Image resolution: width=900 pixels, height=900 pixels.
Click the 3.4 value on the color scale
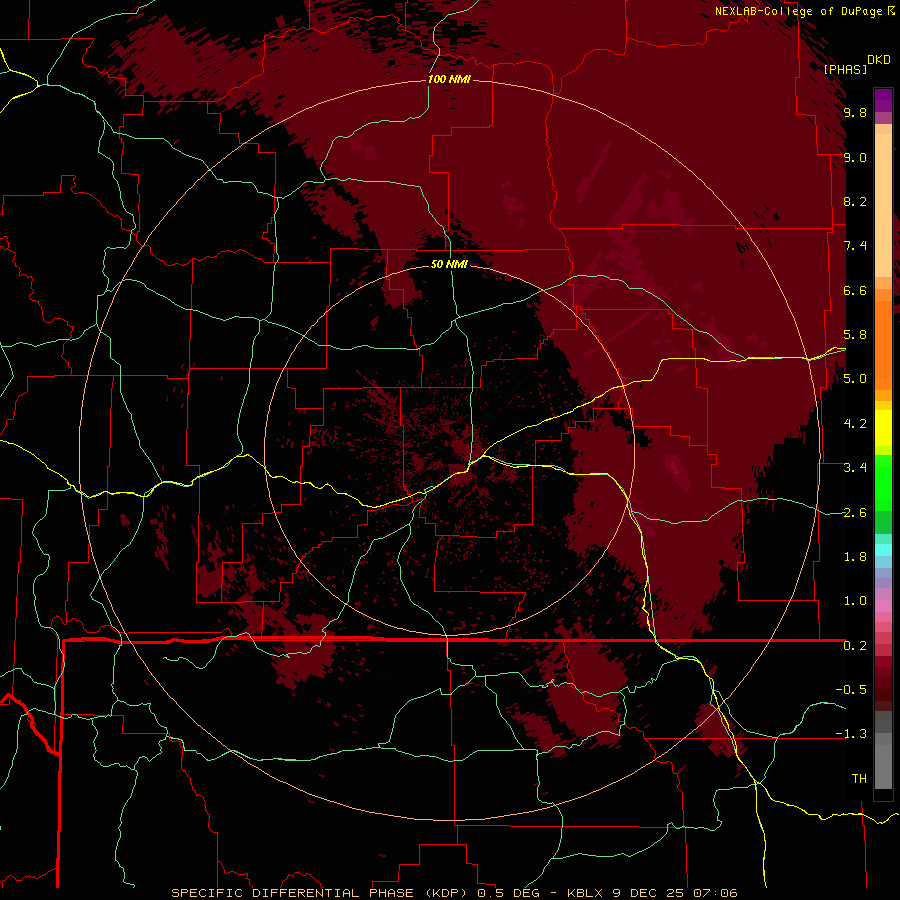tap(855, 468)
